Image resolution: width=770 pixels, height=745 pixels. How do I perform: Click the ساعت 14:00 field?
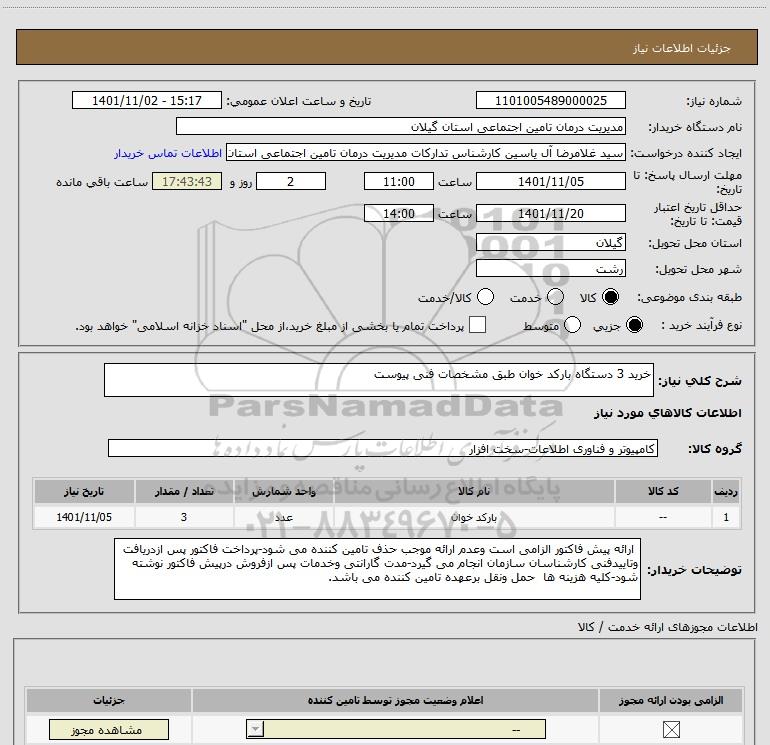[x=399, y=213]
